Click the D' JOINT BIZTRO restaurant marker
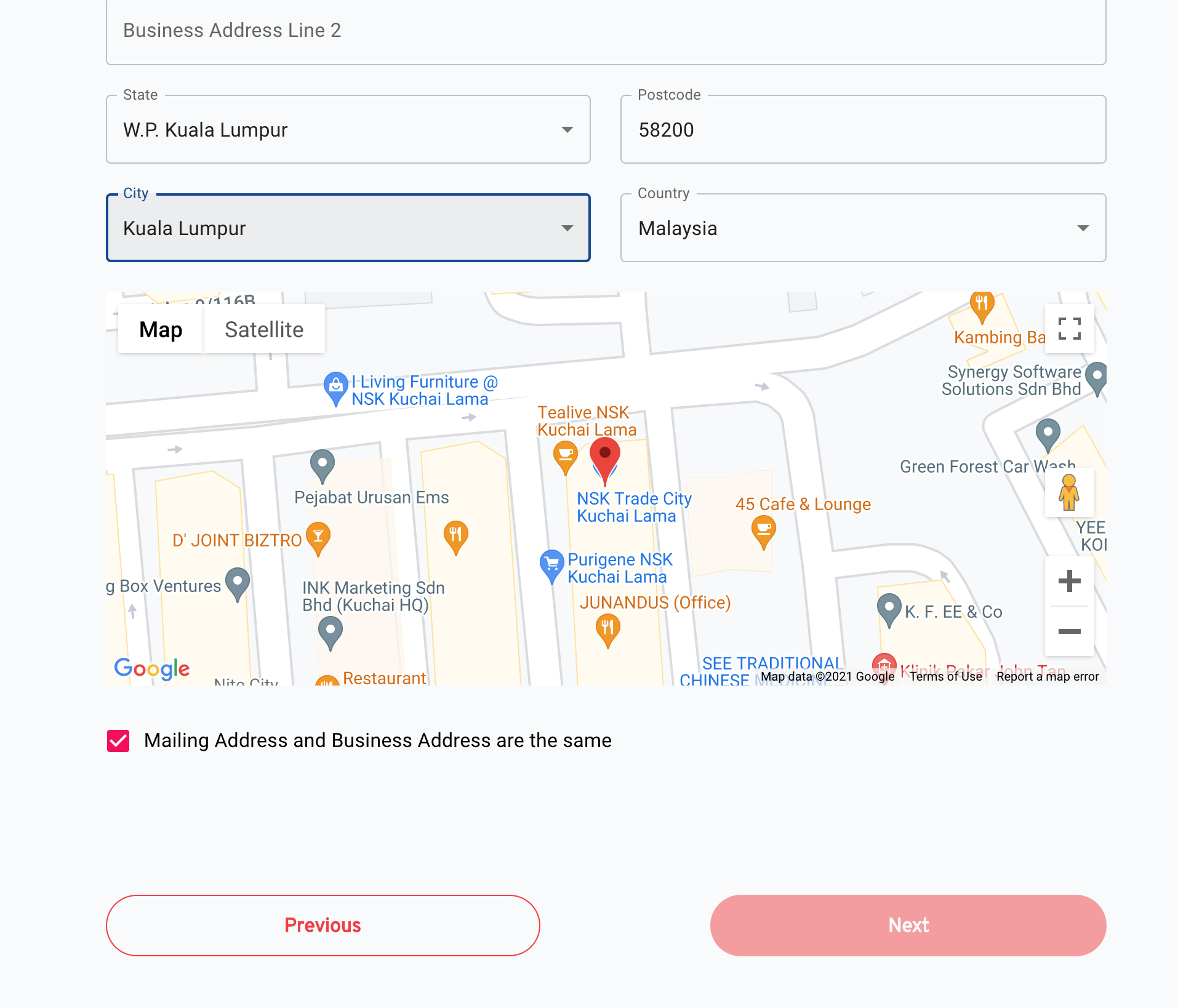This screenshot has height=1008, width=1178. [x=318, y=537]
